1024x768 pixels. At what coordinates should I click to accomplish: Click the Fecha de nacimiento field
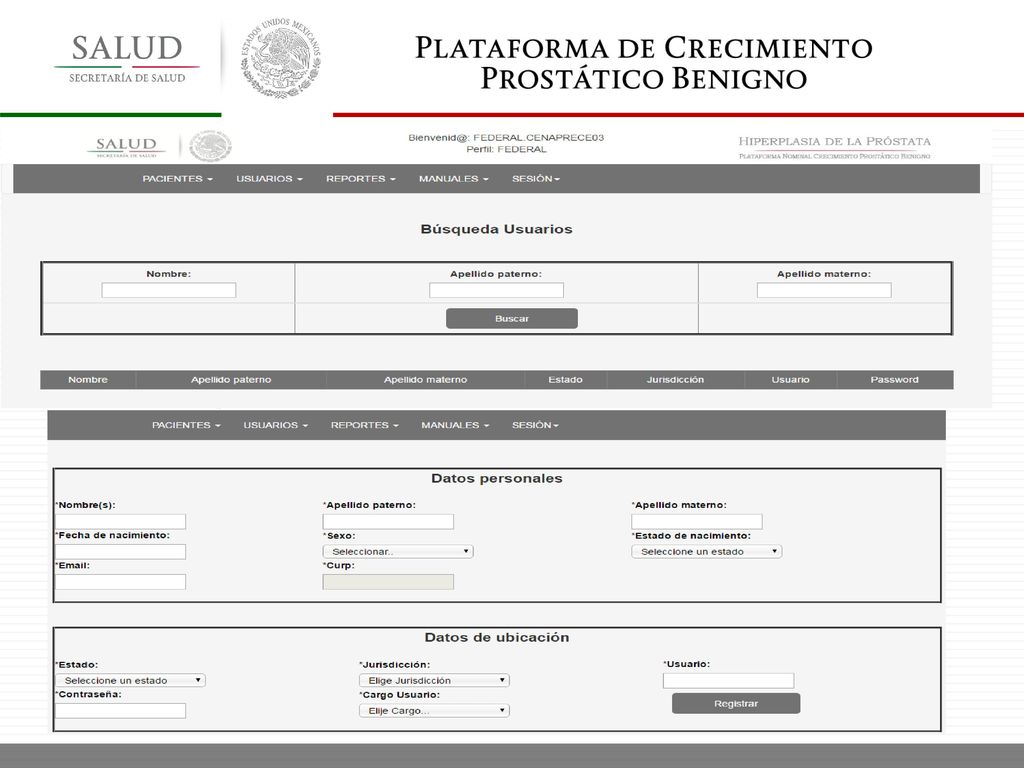(x=121, y=552)
